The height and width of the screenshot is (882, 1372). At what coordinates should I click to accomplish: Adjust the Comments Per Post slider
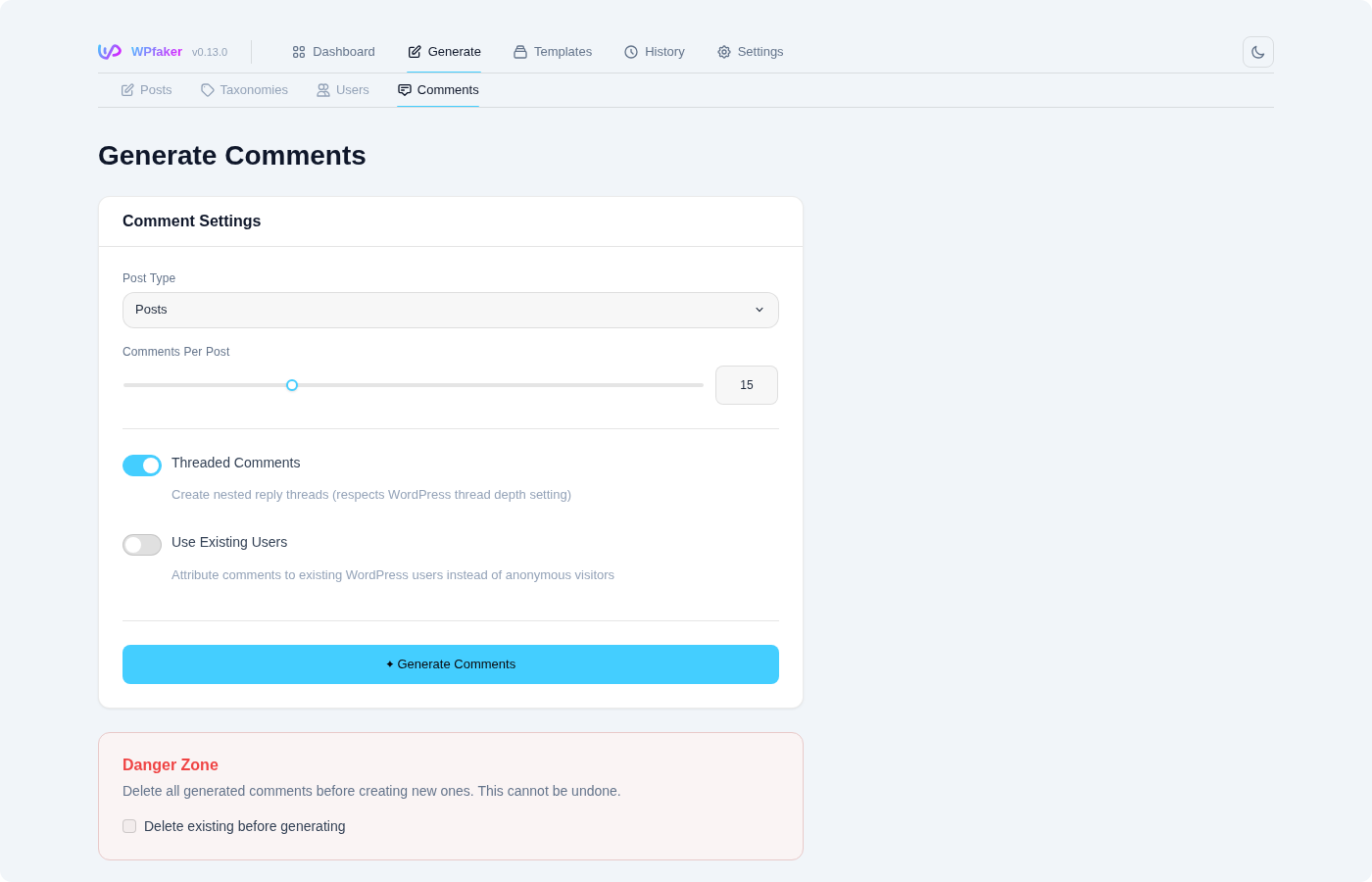click(292, 385)
